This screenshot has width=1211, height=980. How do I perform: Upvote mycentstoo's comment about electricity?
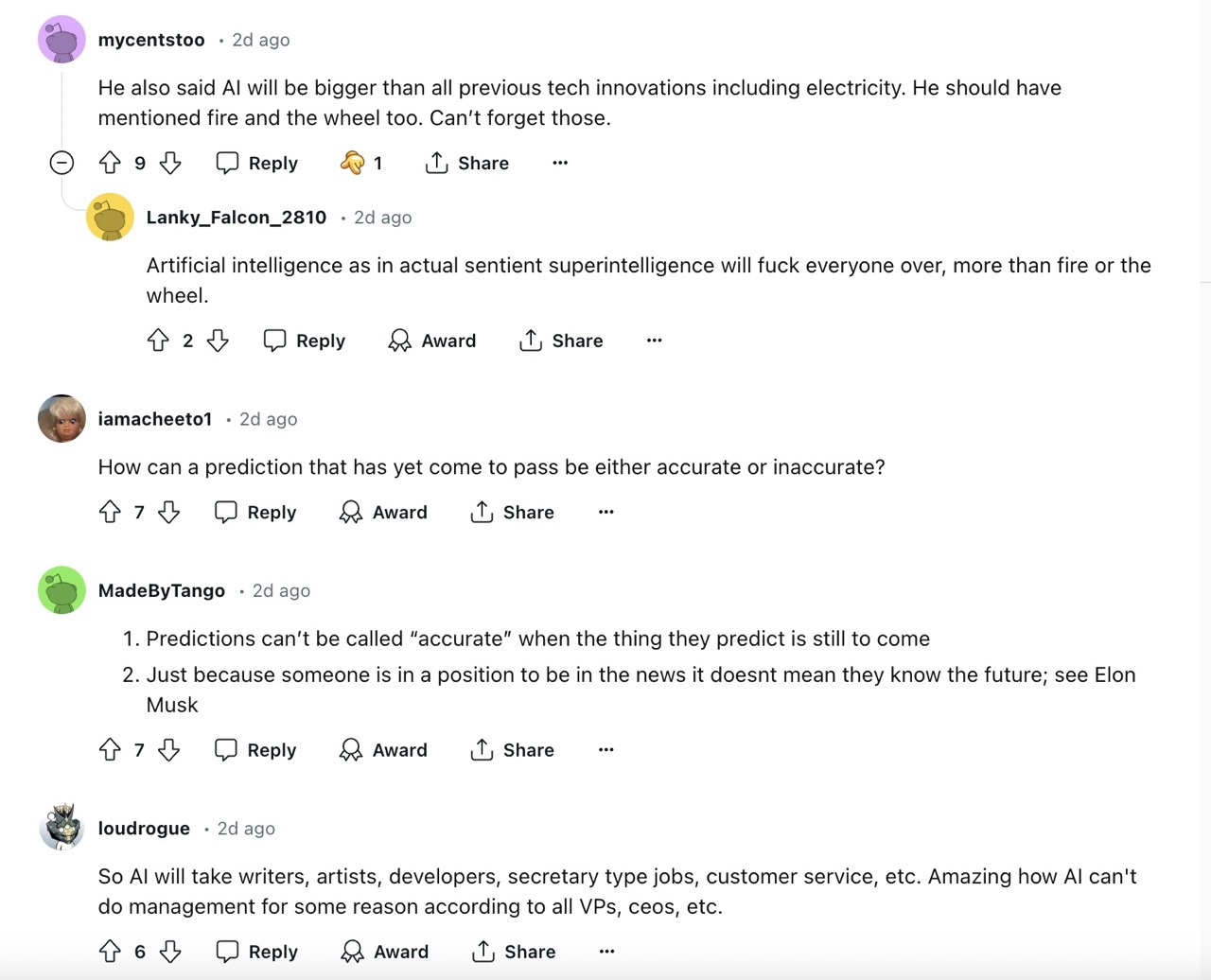(111, 163)
